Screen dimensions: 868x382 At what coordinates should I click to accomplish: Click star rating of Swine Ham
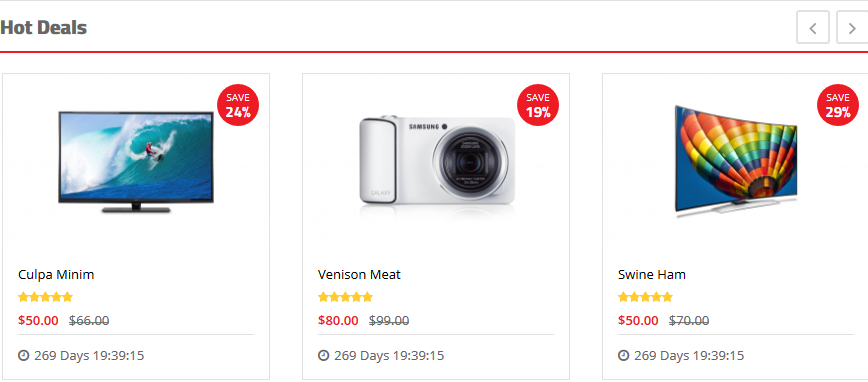point(645,297)
